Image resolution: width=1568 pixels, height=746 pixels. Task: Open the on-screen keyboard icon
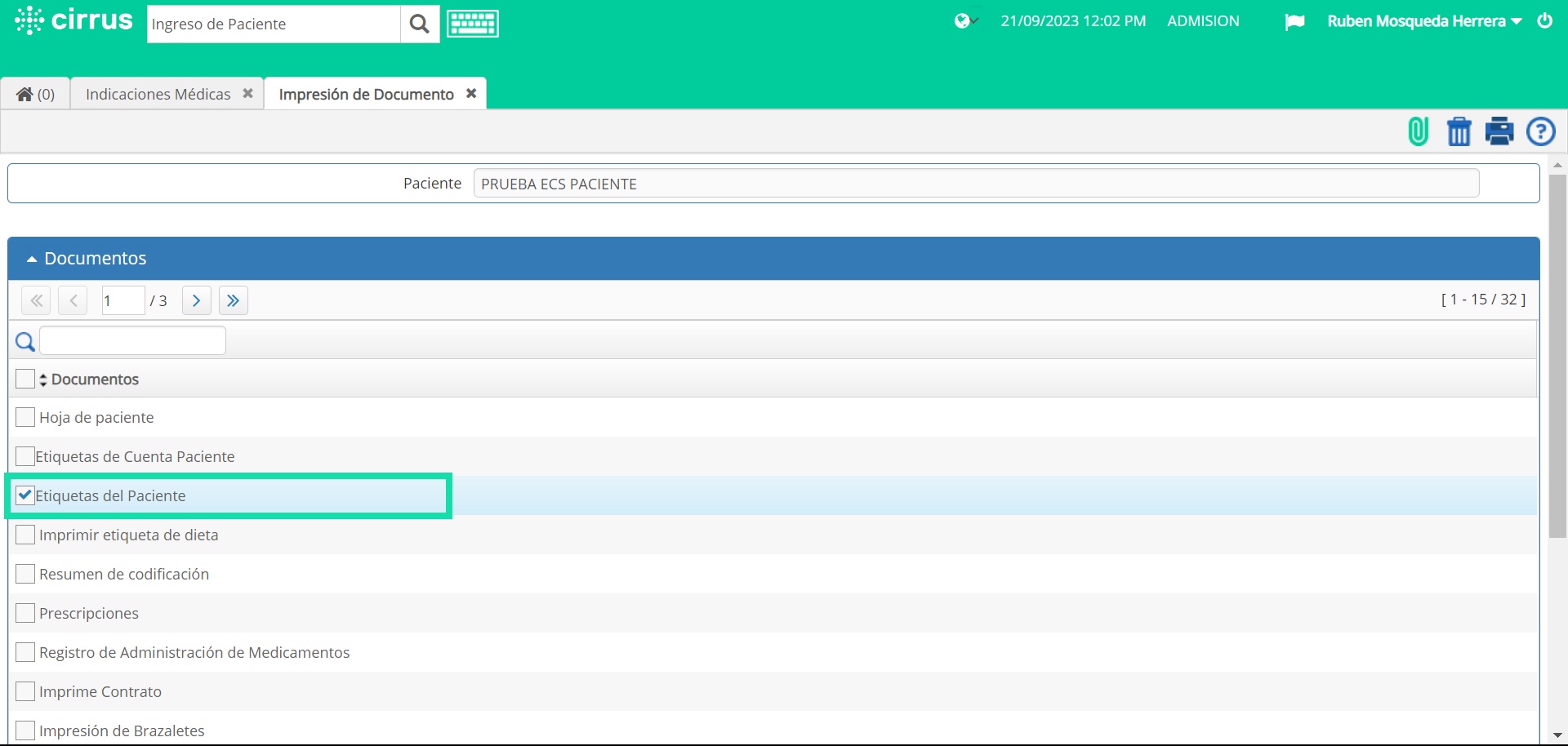[x=472, y=24]
